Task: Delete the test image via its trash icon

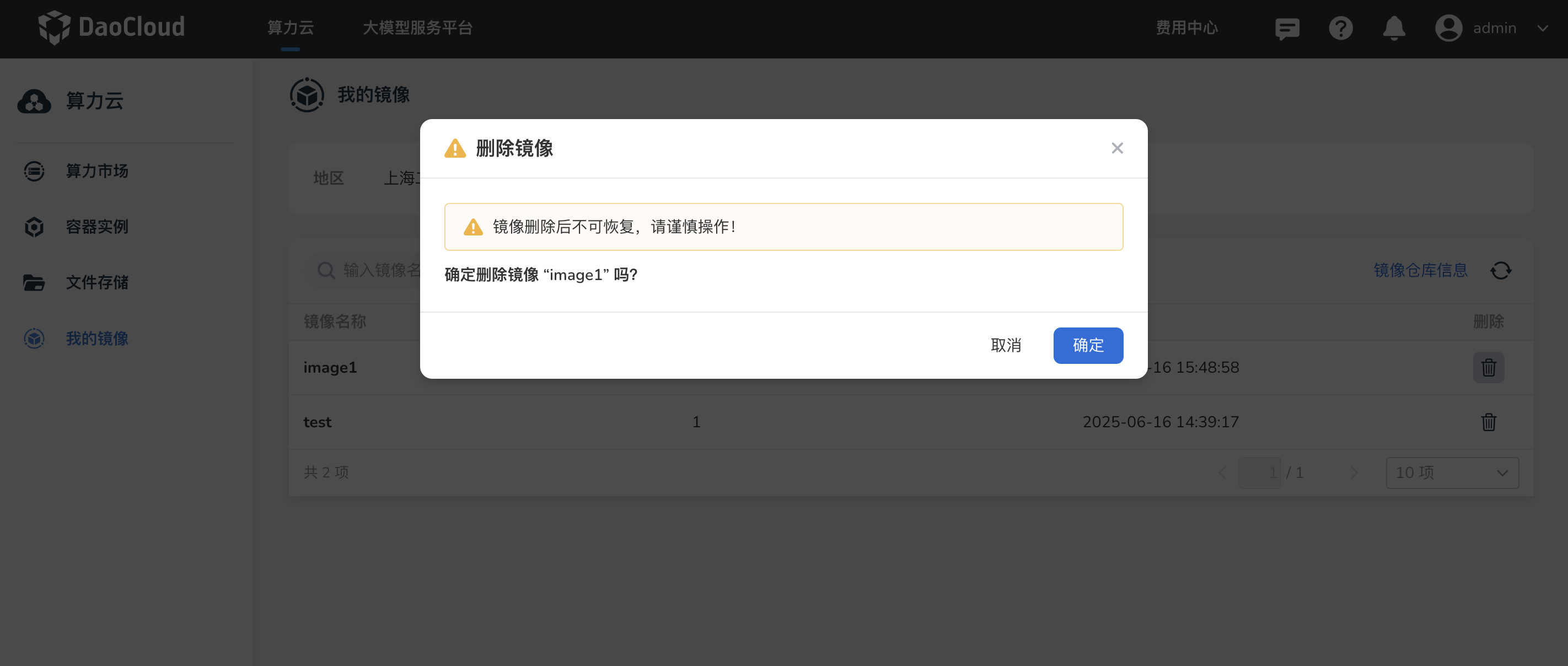Action: 1489,422
